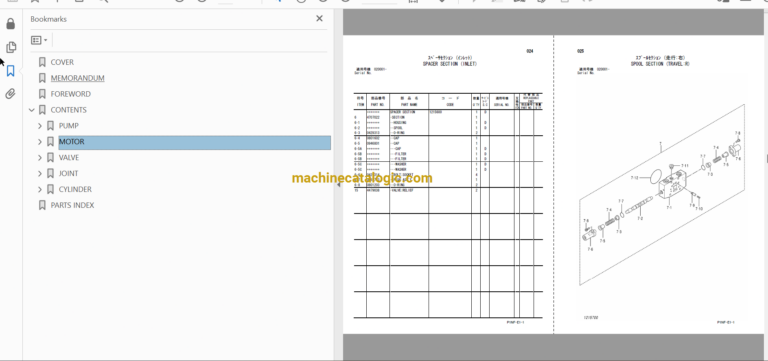Select the CYLINDER bookmark label
This screenshot has width=768, height=361.
pos(75,190)
